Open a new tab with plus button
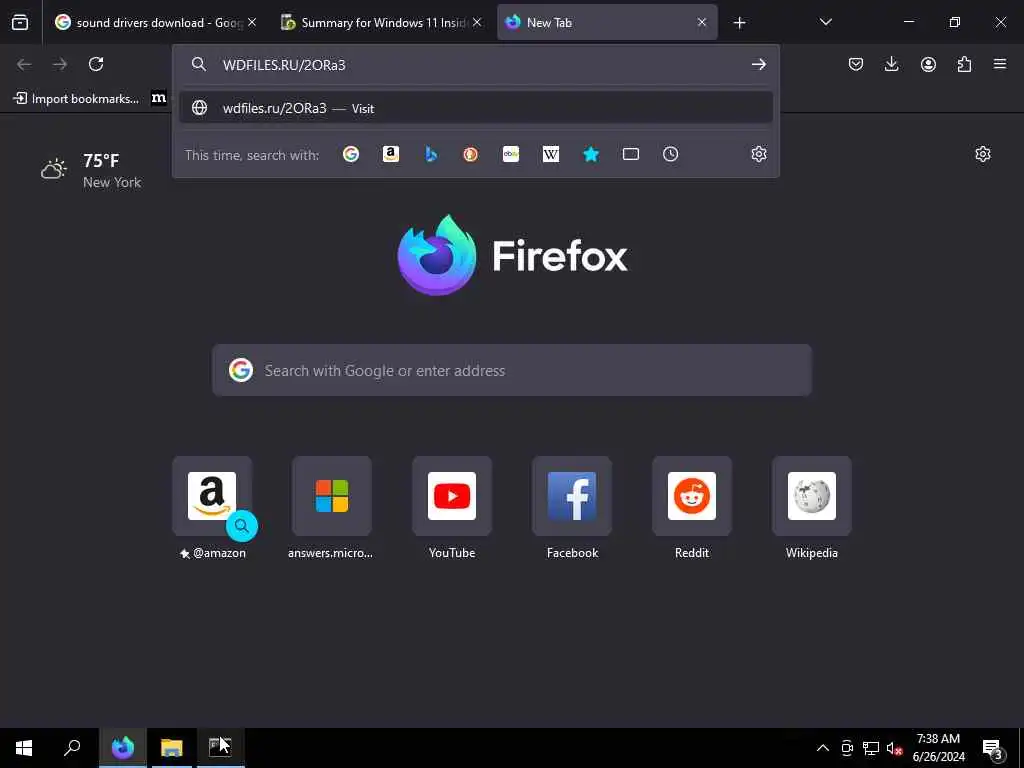 [739, 23]
